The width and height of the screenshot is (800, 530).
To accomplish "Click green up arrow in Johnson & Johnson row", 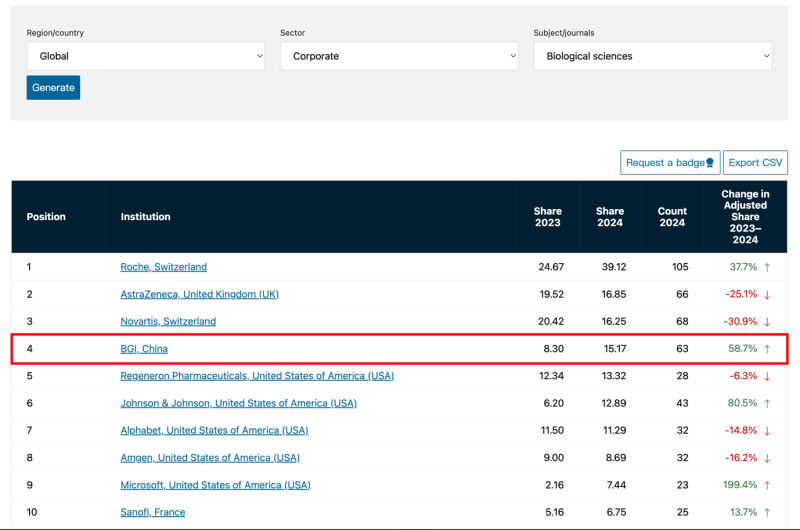I will click(767, 403).
